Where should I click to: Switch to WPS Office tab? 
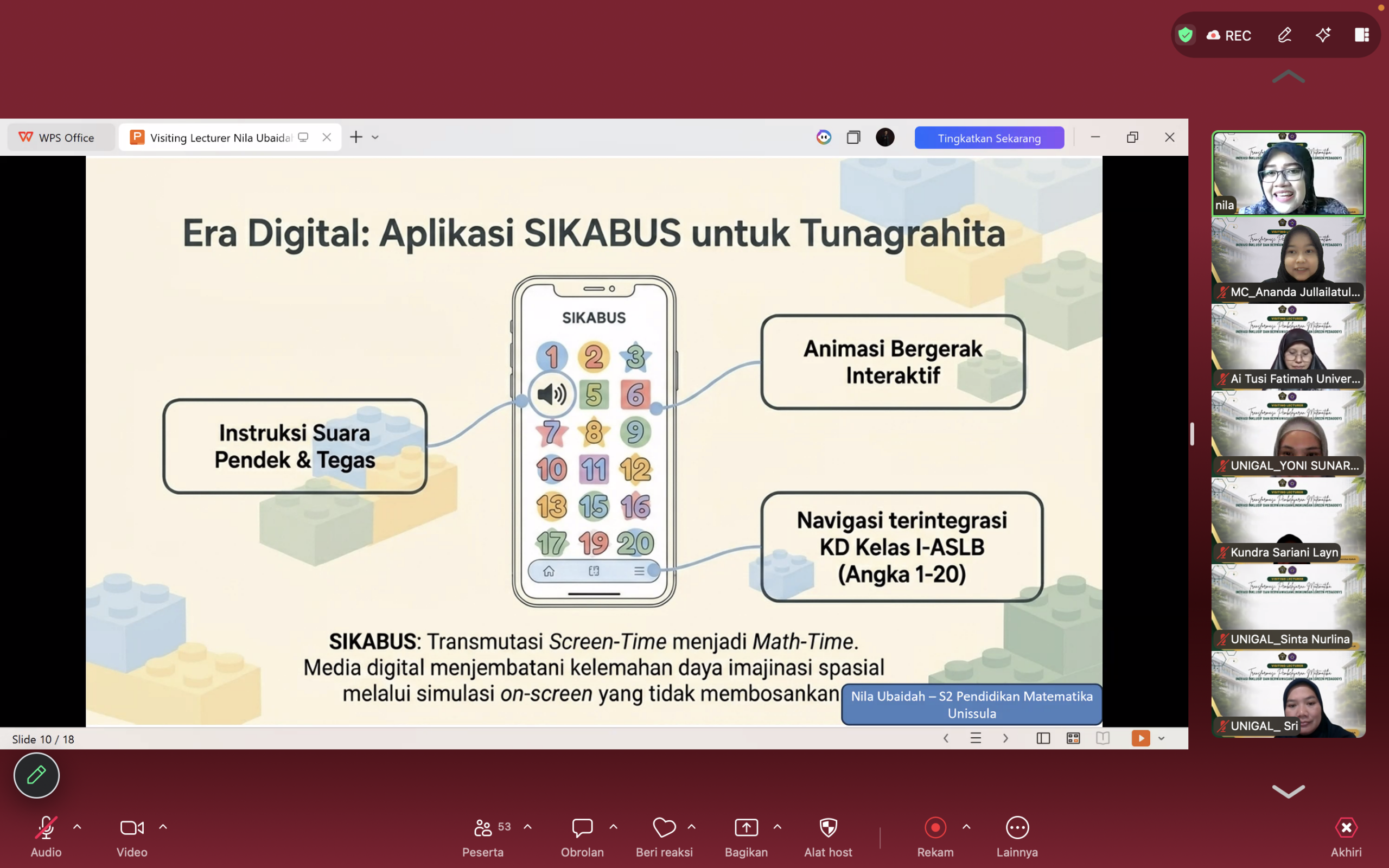point(60,137)
